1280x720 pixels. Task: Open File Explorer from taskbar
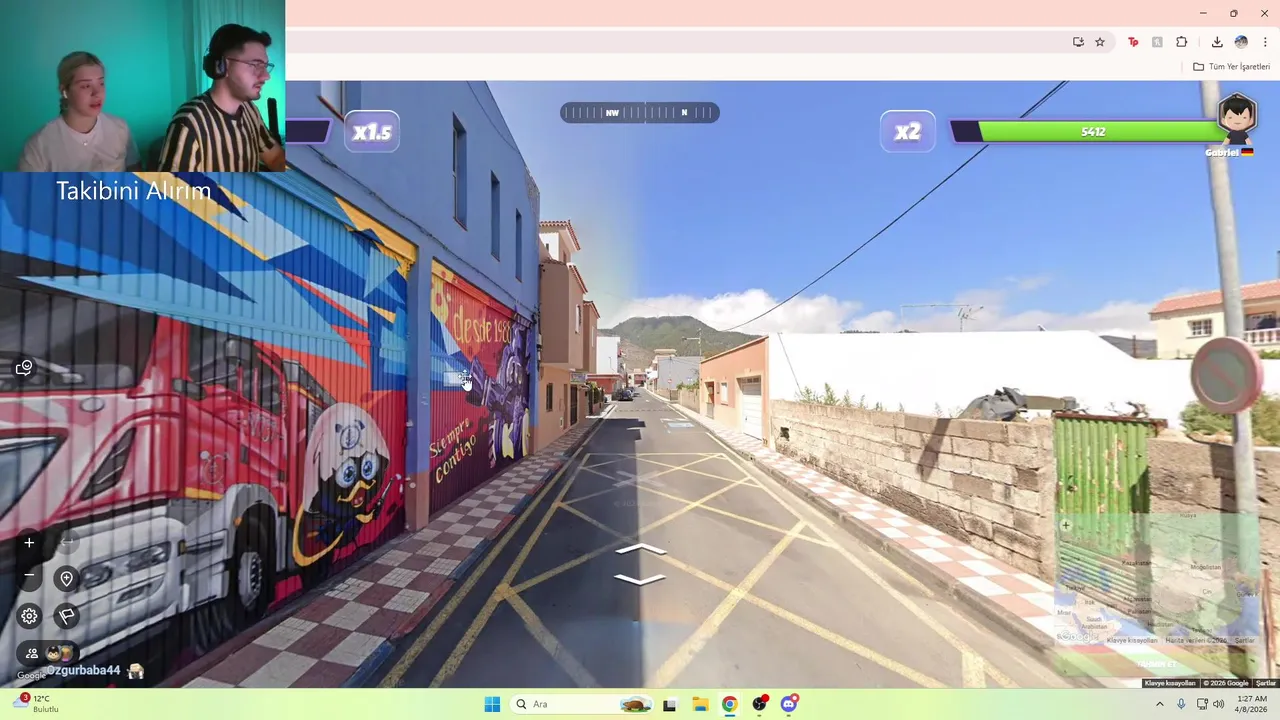point(700,704)
